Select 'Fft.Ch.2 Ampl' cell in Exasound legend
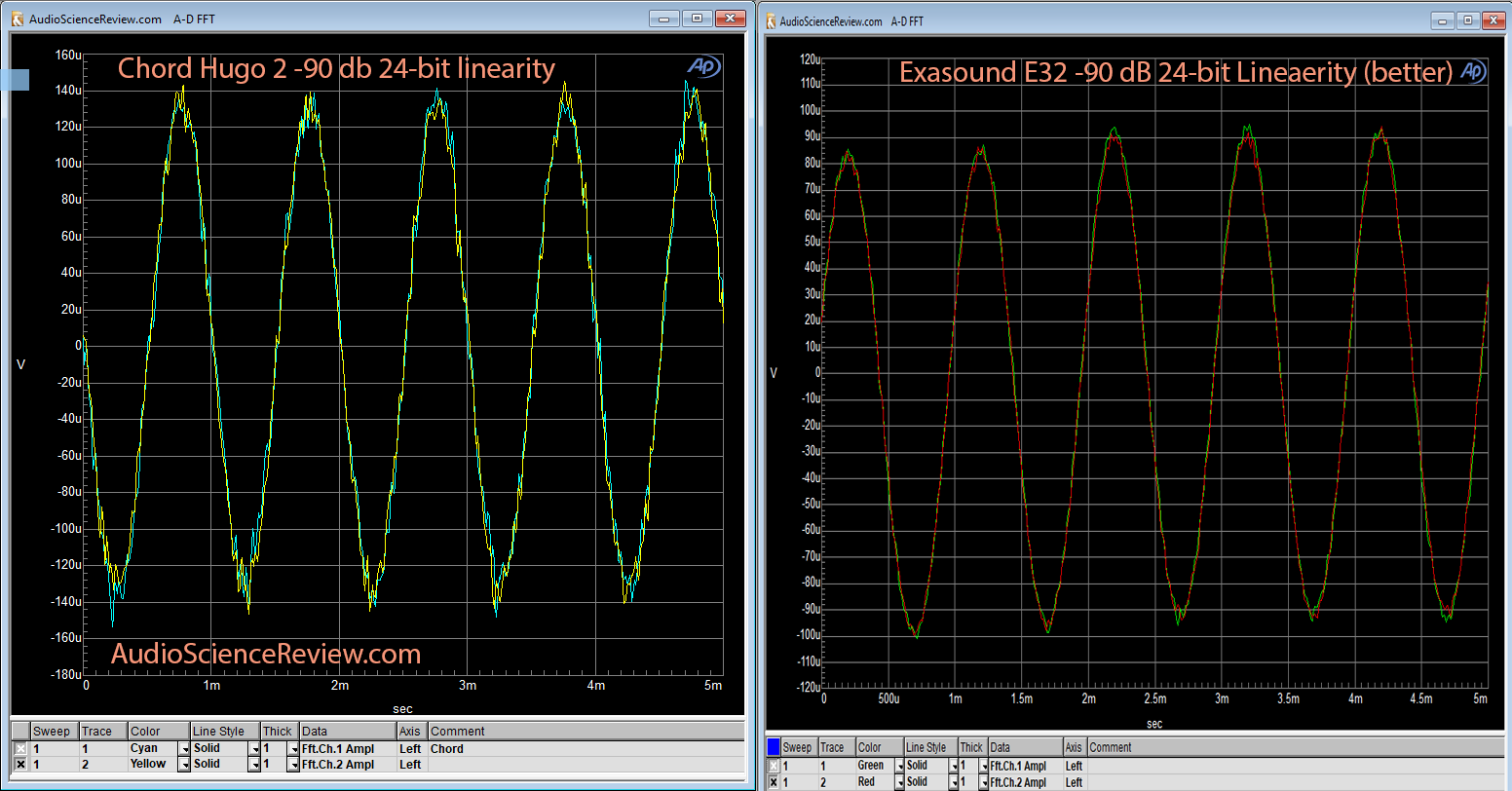1512x791 pixels. click(1025, 782)
